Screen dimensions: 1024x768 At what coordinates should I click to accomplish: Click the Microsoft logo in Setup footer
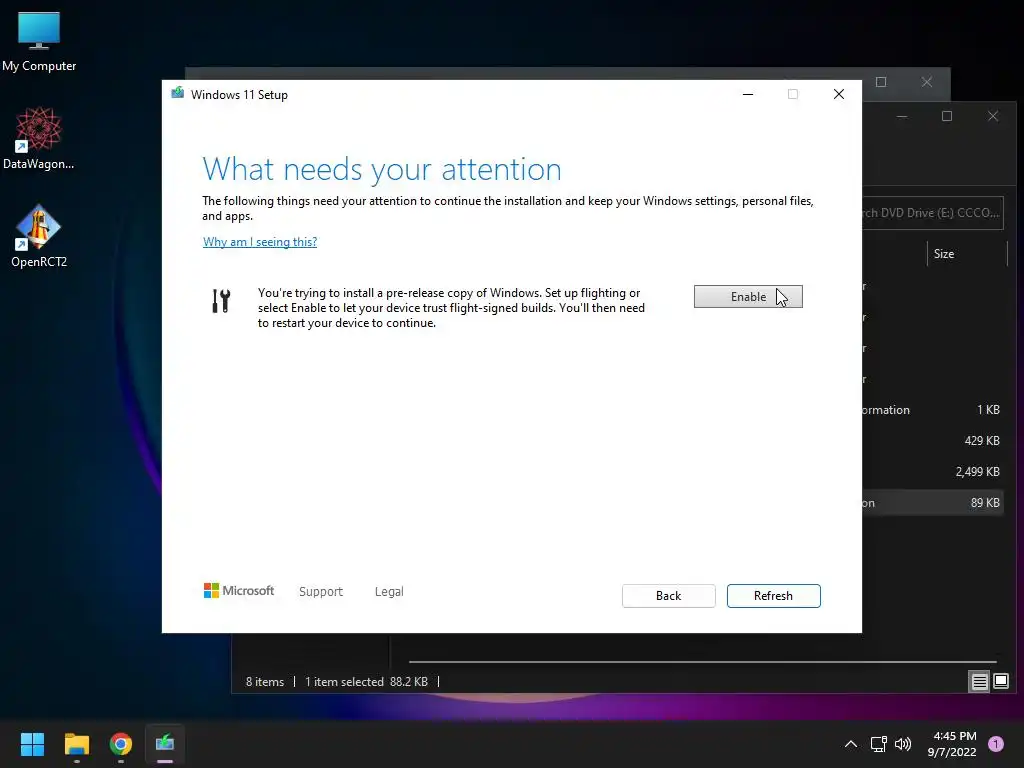239,590
